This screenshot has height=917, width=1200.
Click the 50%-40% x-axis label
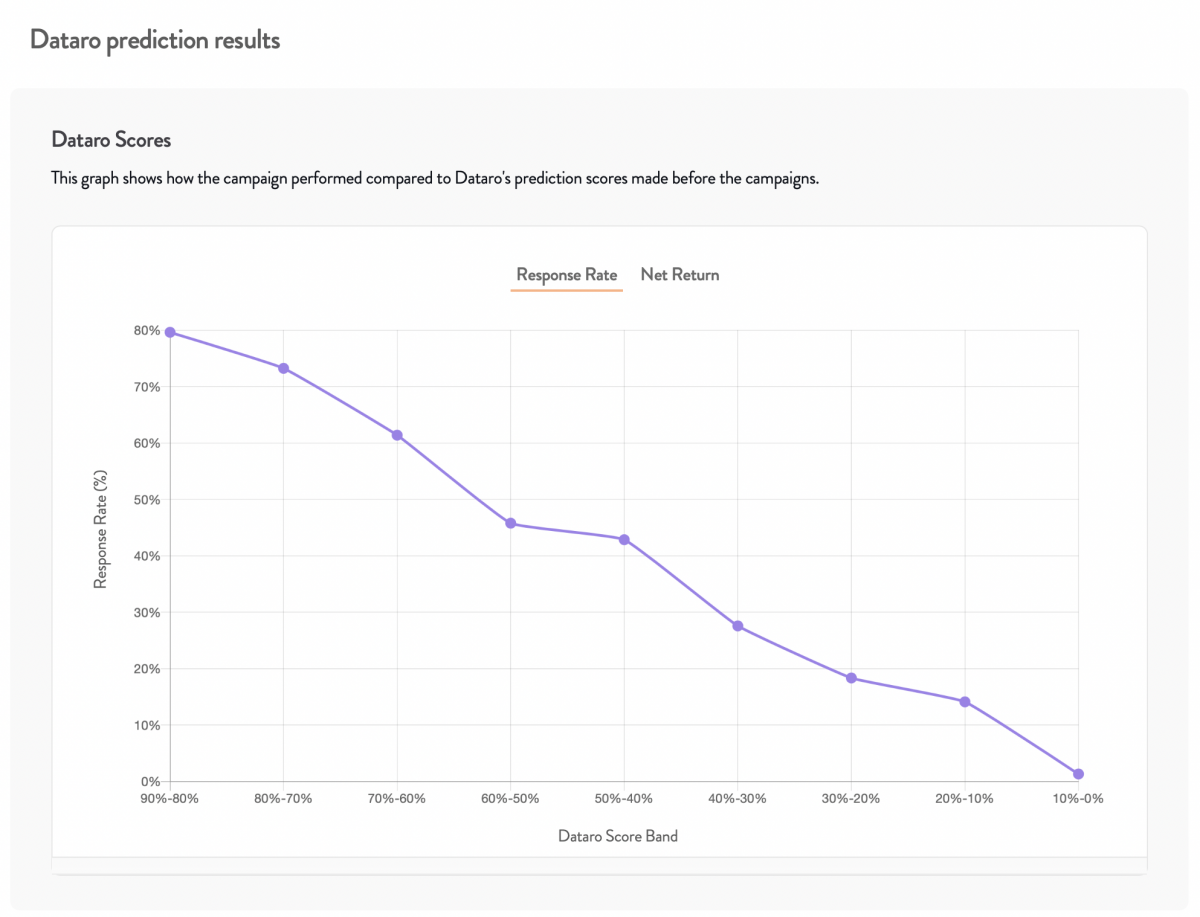624,799
